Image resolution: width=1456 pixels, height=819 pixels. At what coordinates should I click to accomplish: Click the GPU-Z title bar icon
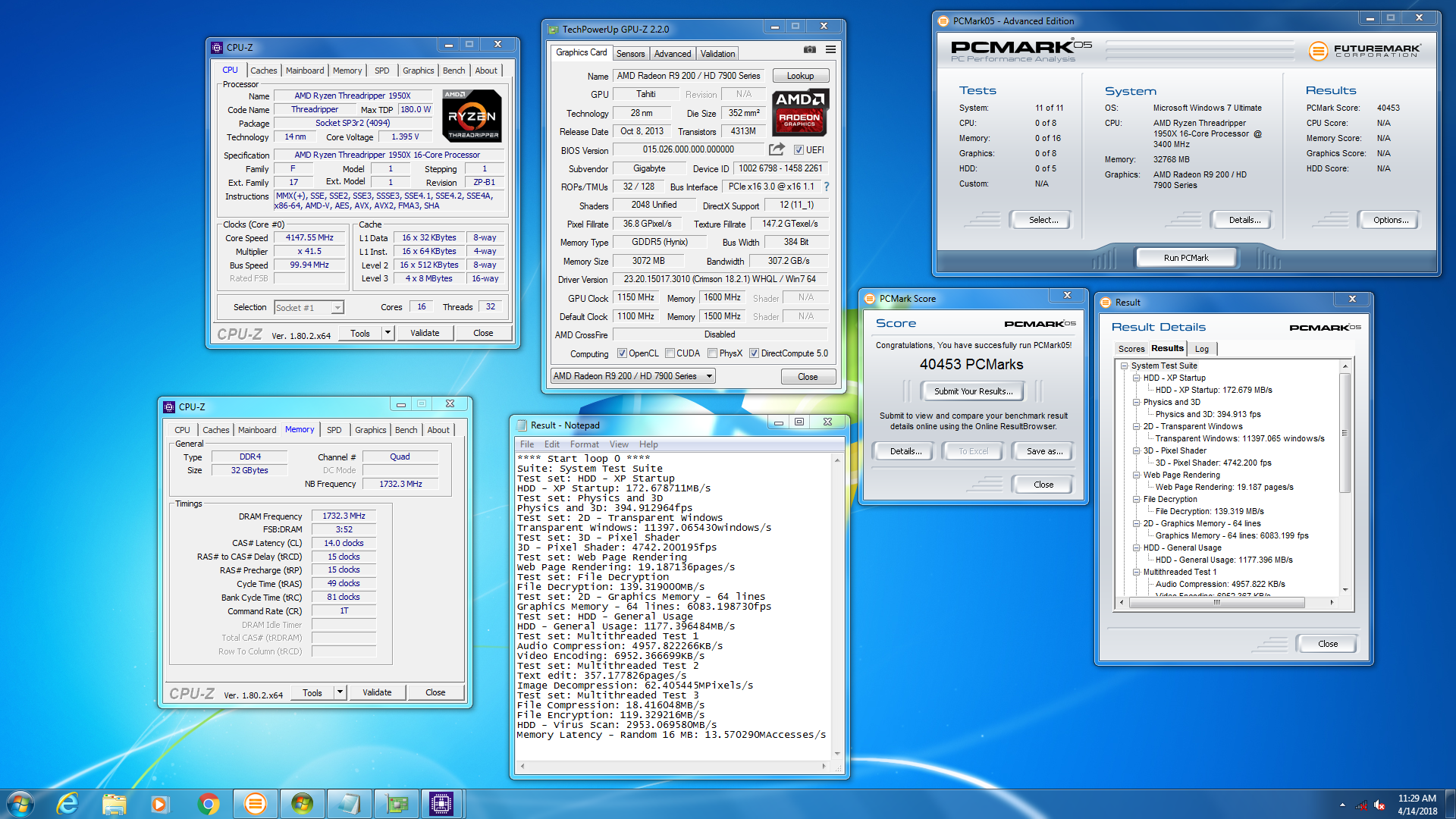click(553, 30)
